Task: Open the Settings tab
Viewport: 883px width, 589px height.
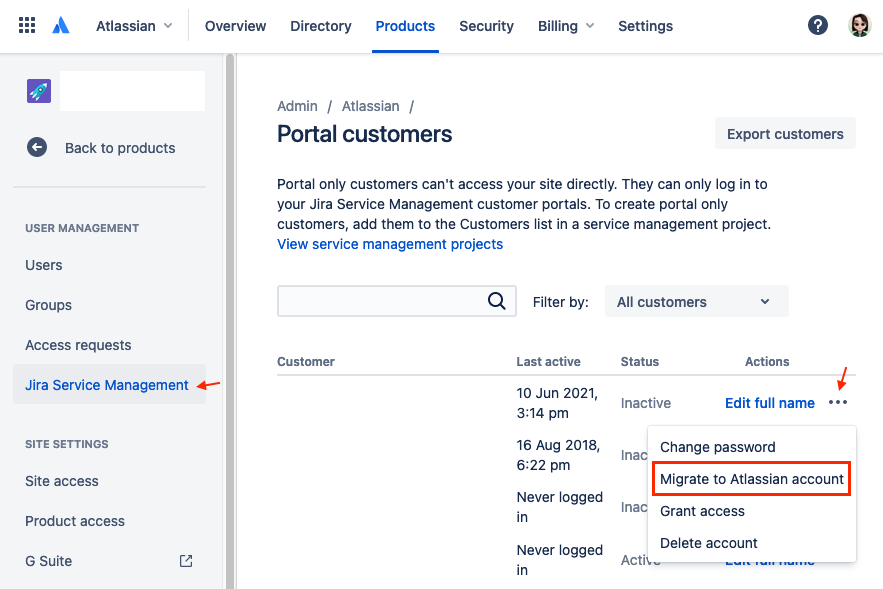Action: click(x=645, y=26)
